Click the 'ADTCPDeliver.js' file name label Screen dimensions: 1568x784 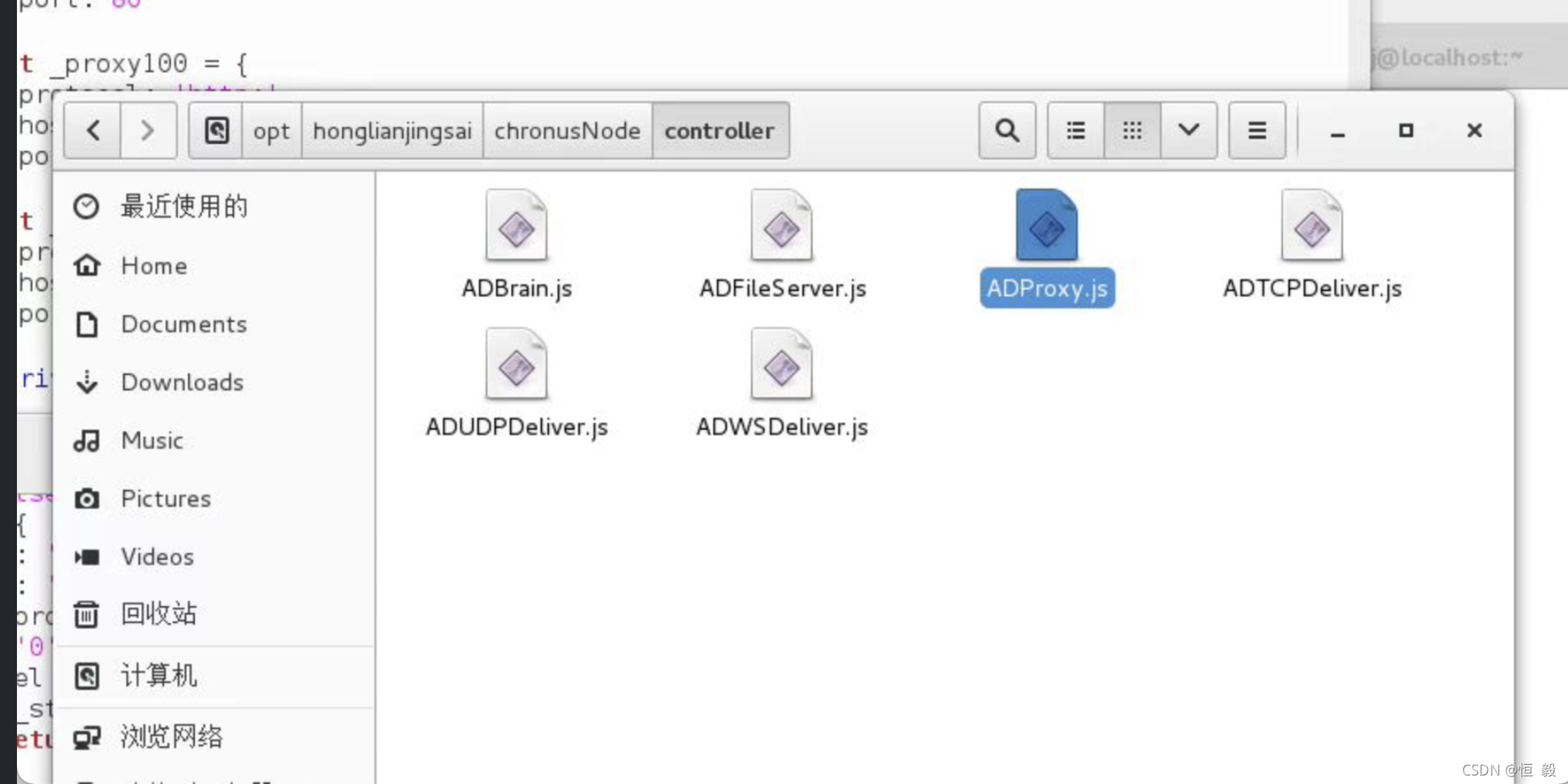pyautogui.click(x=1312, y=288)
